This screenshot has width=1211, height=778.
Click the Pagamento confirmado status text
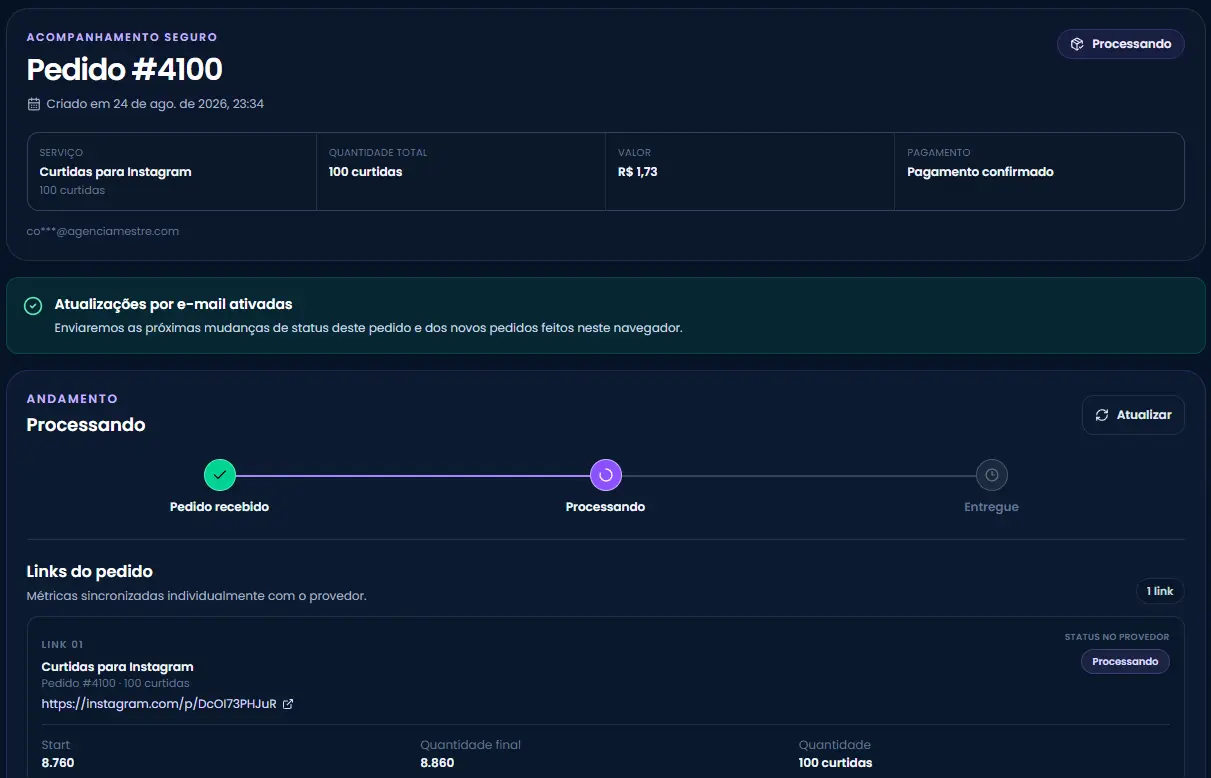[x=980, y=172]
